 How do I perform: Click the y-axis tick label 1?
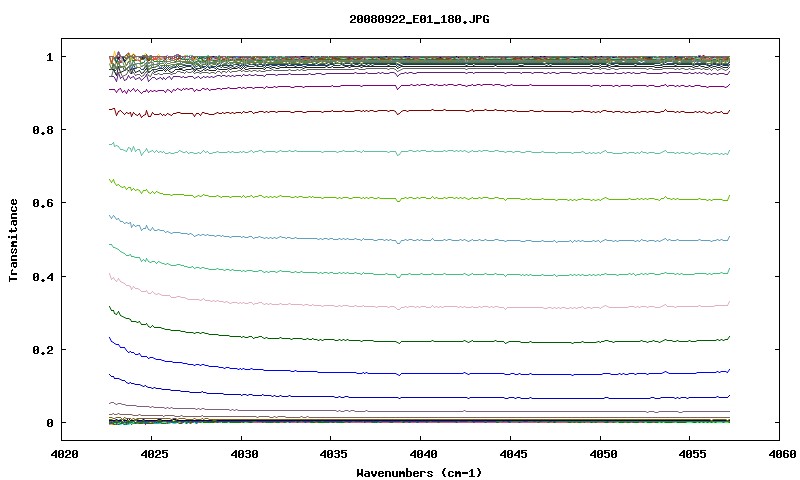49,57
